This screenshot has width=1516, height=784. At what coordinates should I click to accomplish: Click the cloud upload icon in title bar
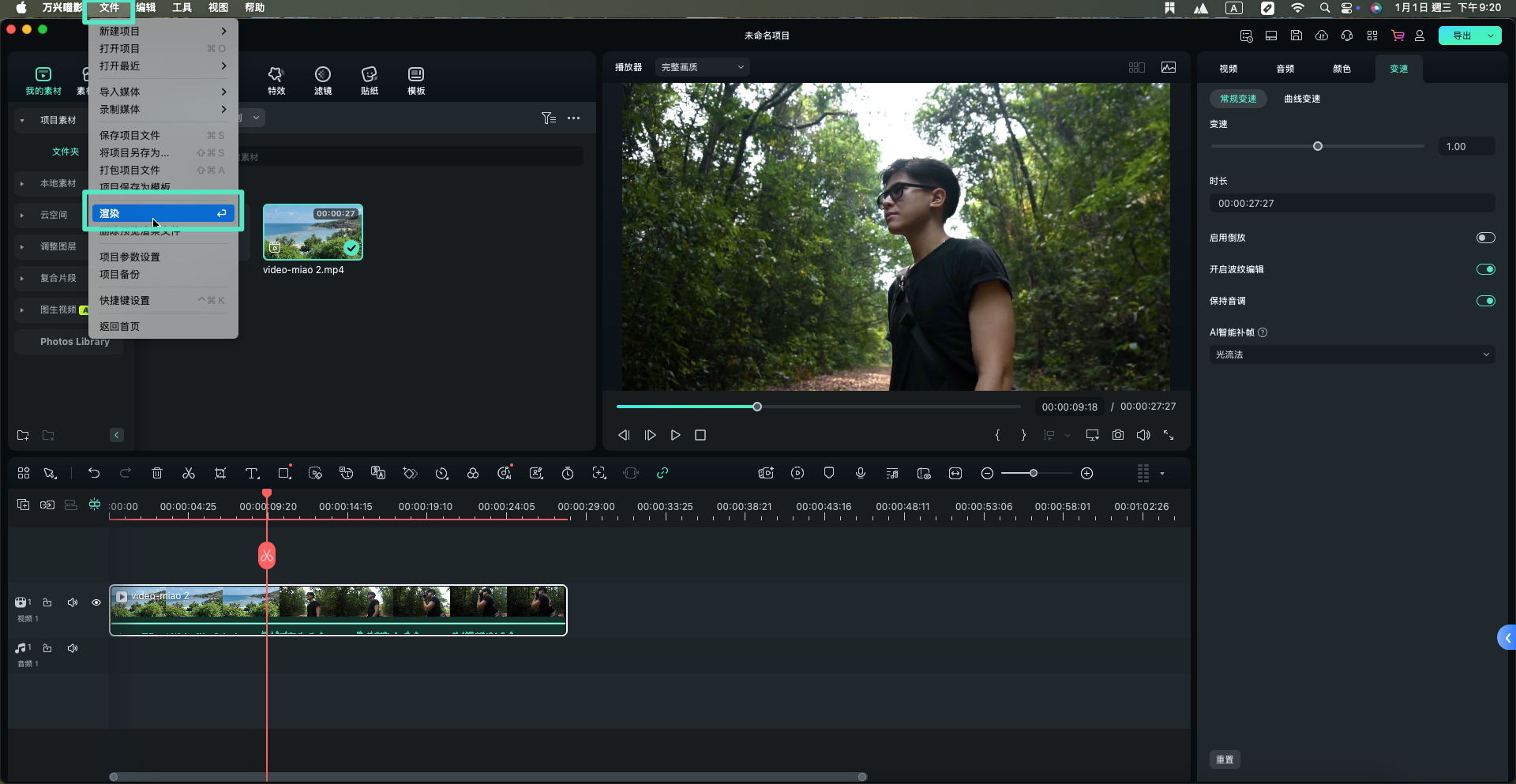tap(1322, 36)
